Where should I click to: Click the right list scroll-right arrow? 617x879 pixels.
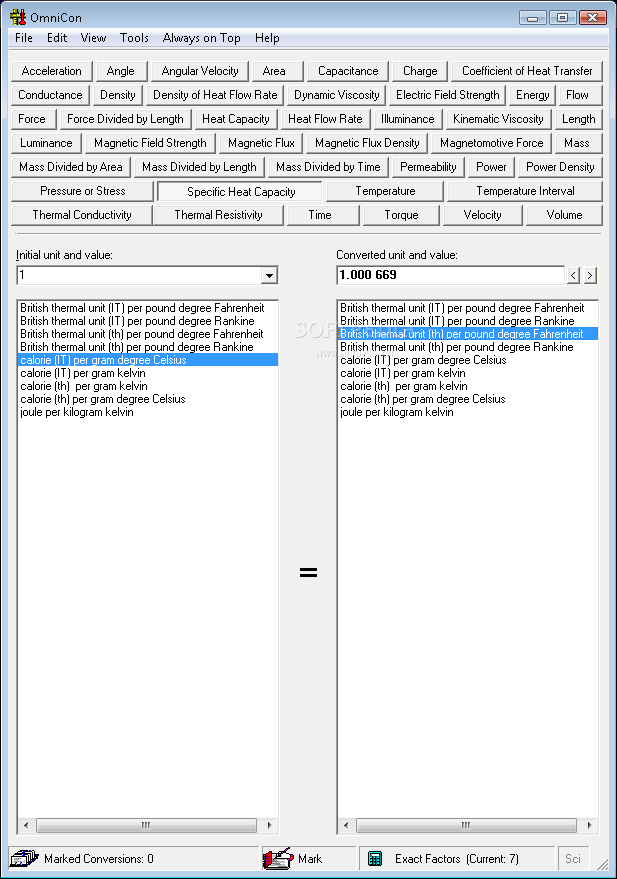pos(589,825)
